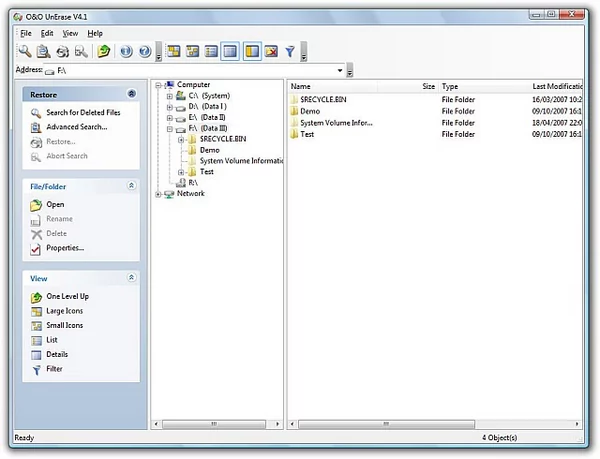Collapse the File/Folder panel
This screenshot has width=600, height=459.
[132, 186]
